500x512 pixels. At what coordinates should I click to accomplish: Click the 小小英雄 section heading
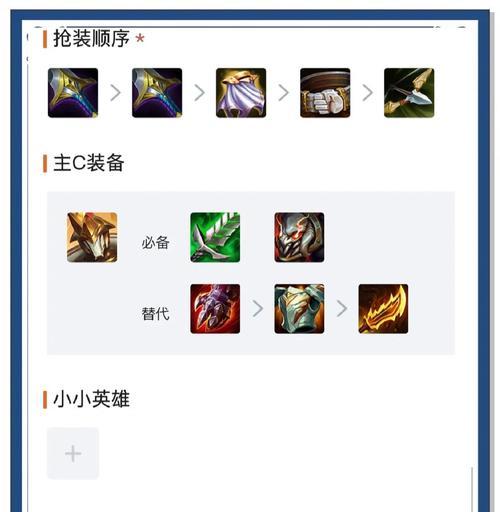pyautogui.click(x=91, y=399)
